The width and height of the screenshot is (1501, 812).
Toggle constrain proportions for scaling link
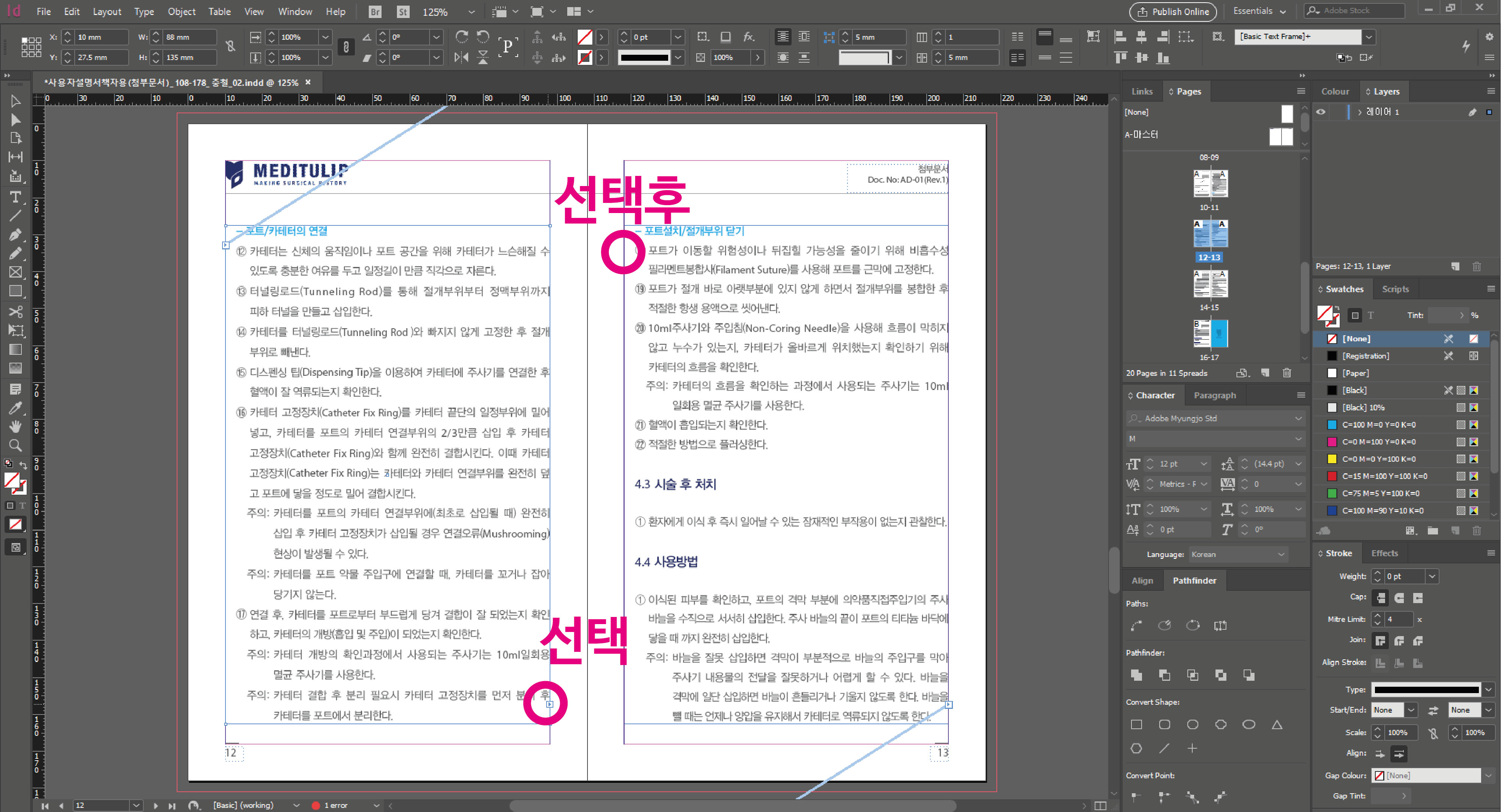point(346,47)
